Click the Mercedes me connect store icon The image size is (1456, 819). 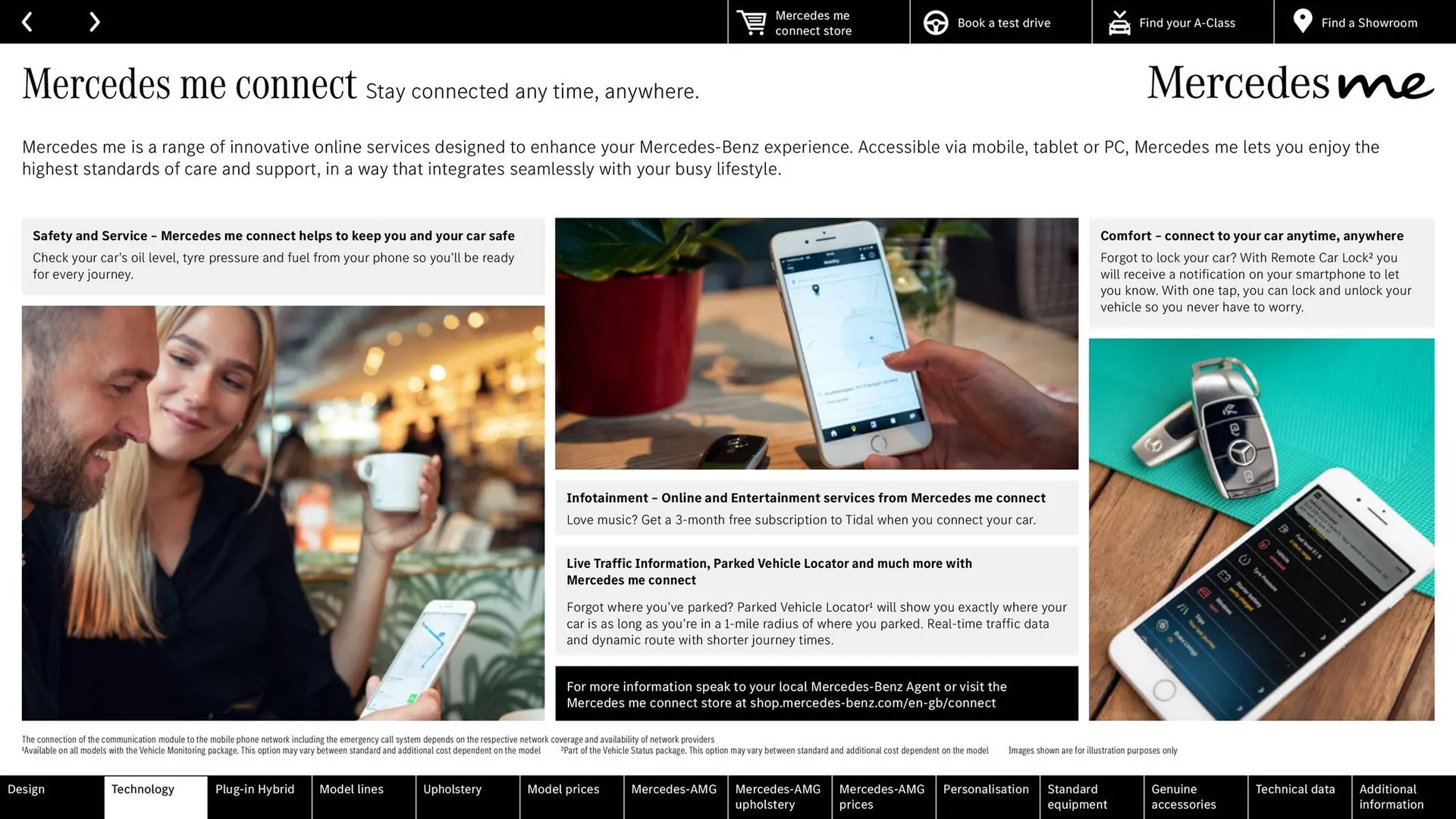(752, 21)
